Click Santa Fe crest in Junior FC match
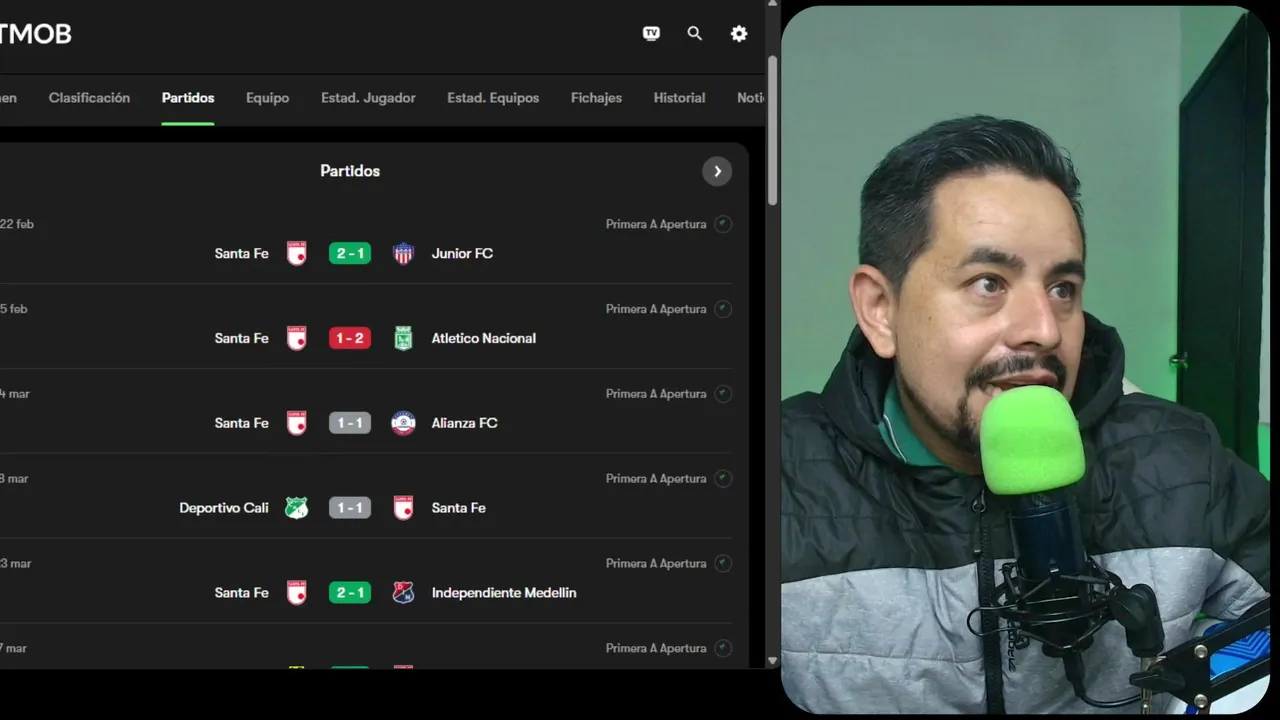Screen dimensions: 1280x720 pos(296,253)
